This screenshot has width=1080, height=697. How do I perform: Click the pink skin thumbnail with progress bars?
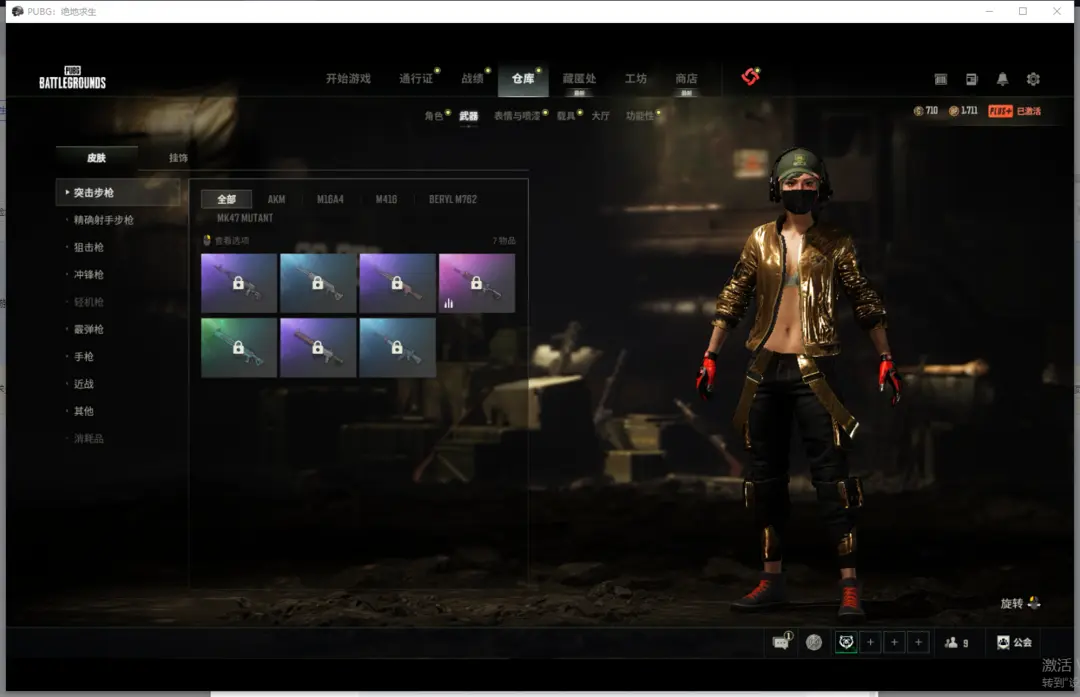point(477,283)
